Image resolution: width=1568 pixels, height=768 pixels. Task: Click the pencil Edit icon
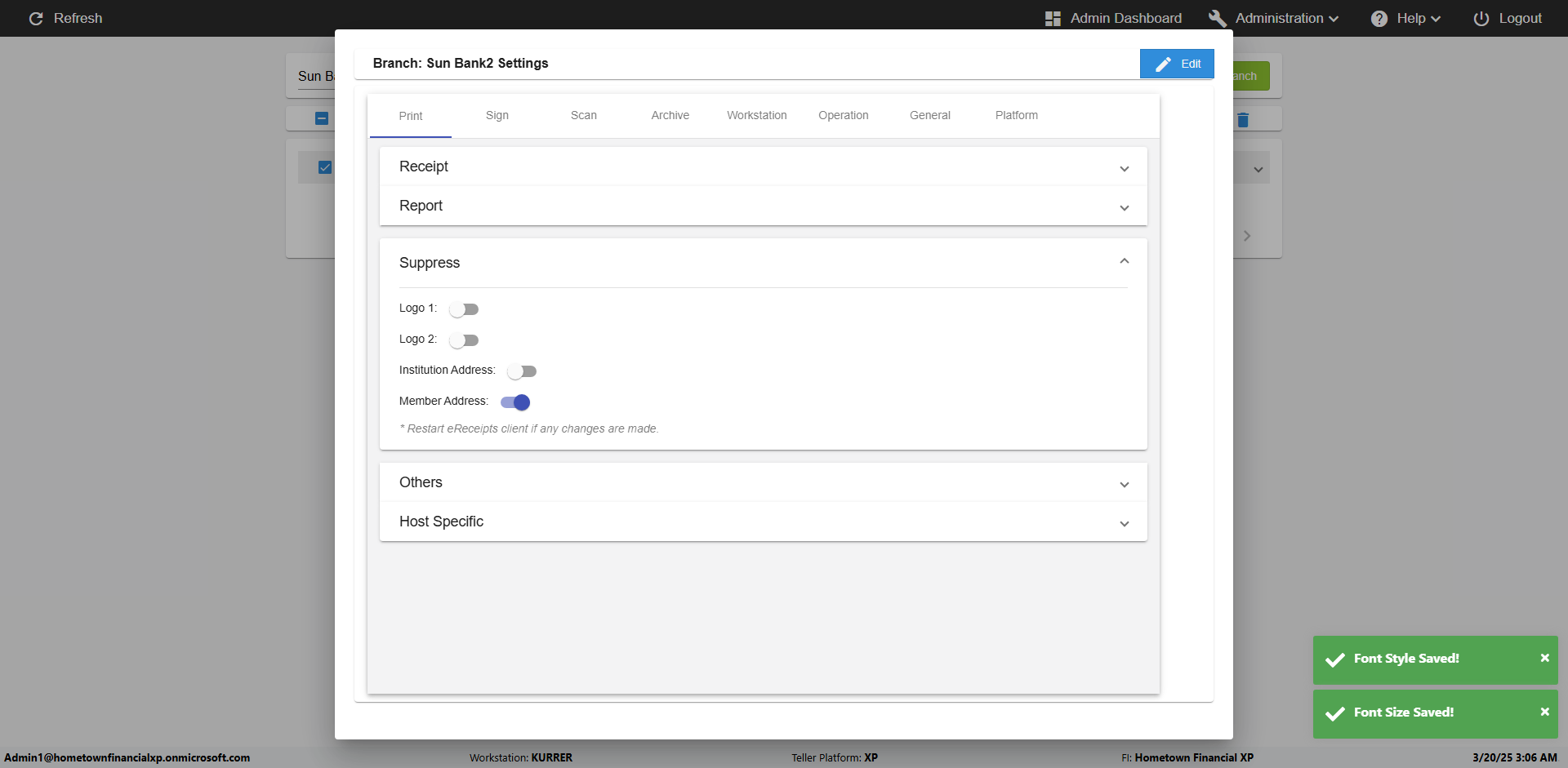point(1163,64)
